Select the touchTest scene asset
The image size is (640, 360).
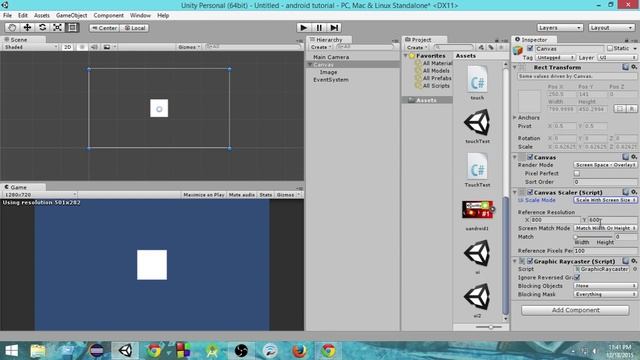click(477, 126)
